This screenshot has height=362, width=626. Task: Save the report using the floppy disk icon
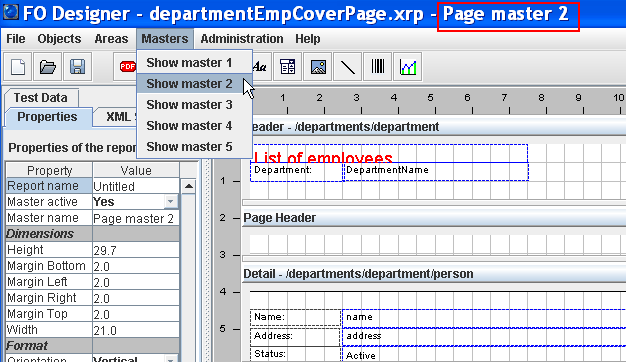pos(77,67)
